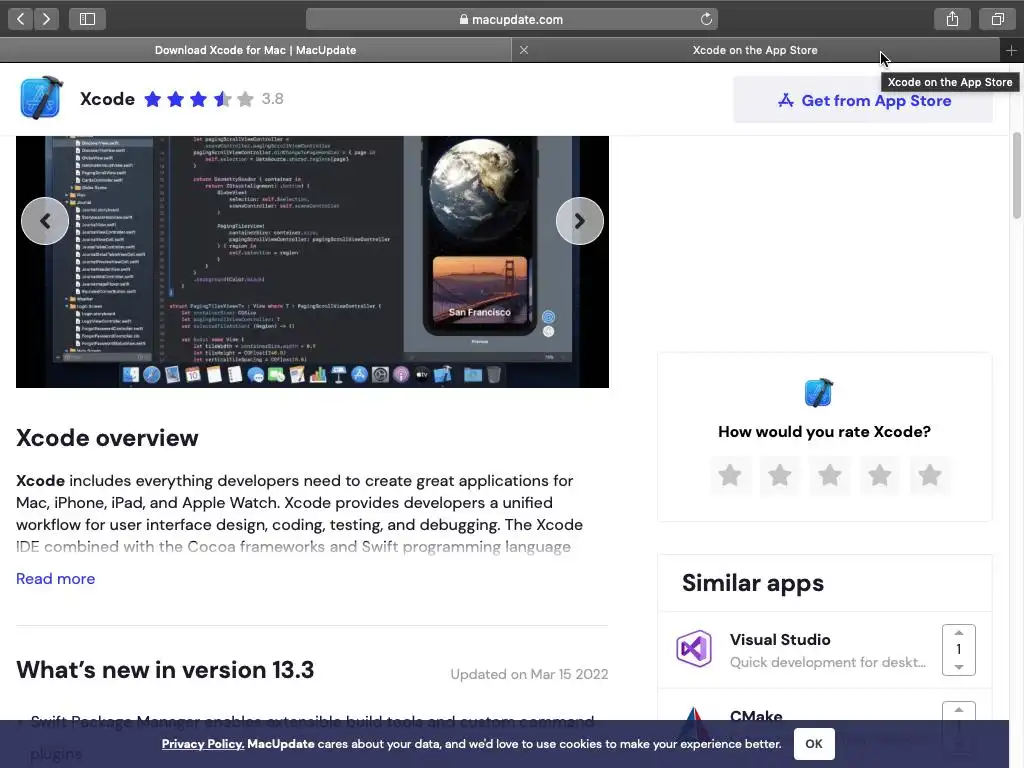Rate Xcode one star
Viewport: 1024px width, 768px height.
pyautogui.click(x=729, y=475)
